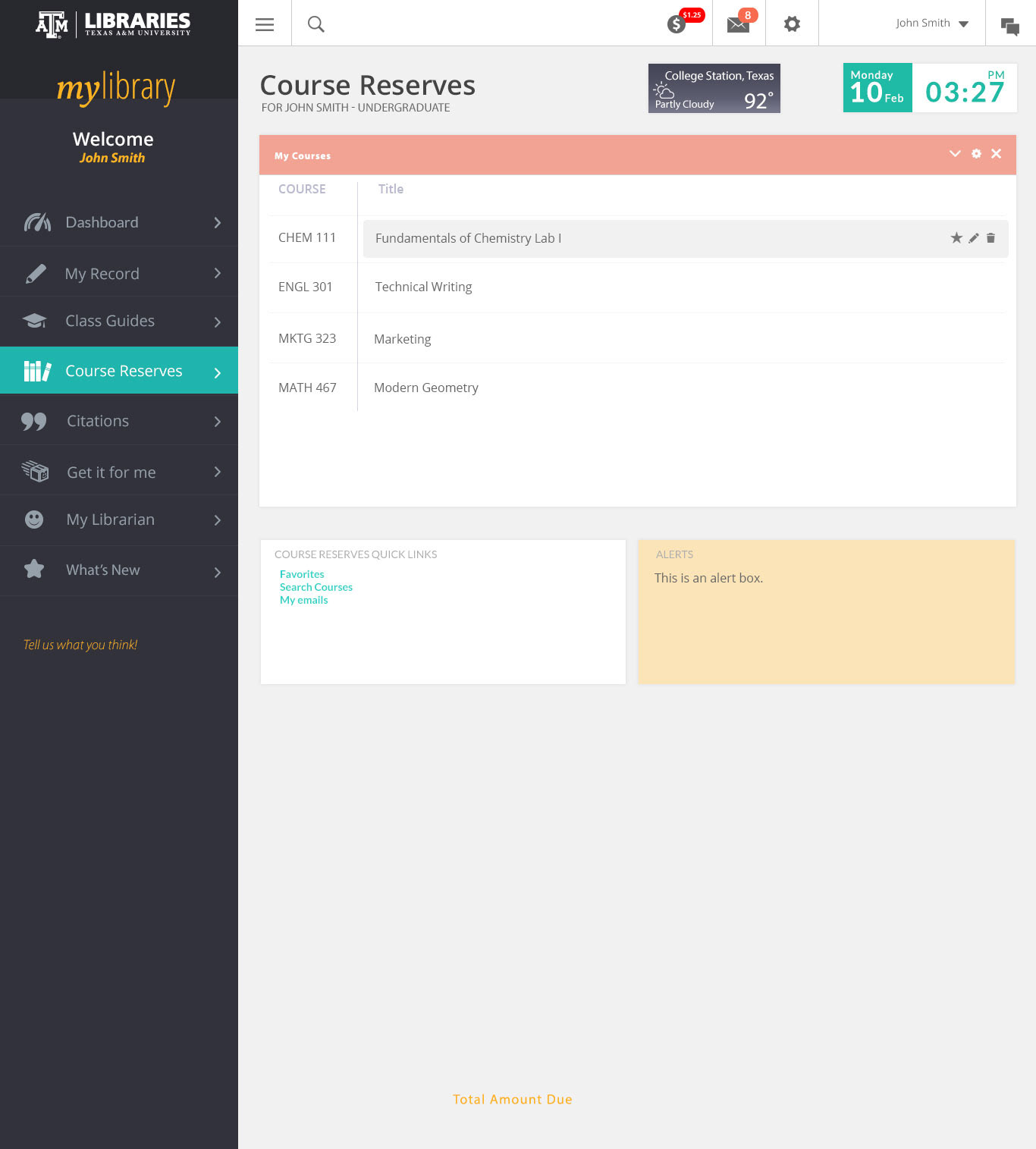Viewport: 1036px width, 1149px height.
Task: Open the hamburger menu icon
Action: [265, 24]
